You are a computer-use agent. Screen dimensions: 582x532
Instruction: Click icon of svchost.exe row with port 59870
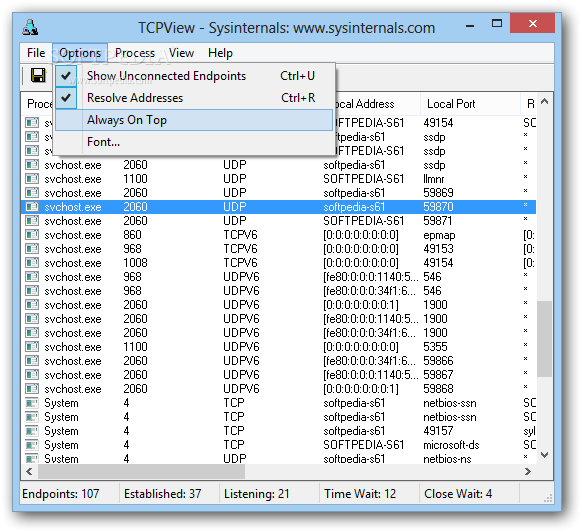(x=32, y=207)
